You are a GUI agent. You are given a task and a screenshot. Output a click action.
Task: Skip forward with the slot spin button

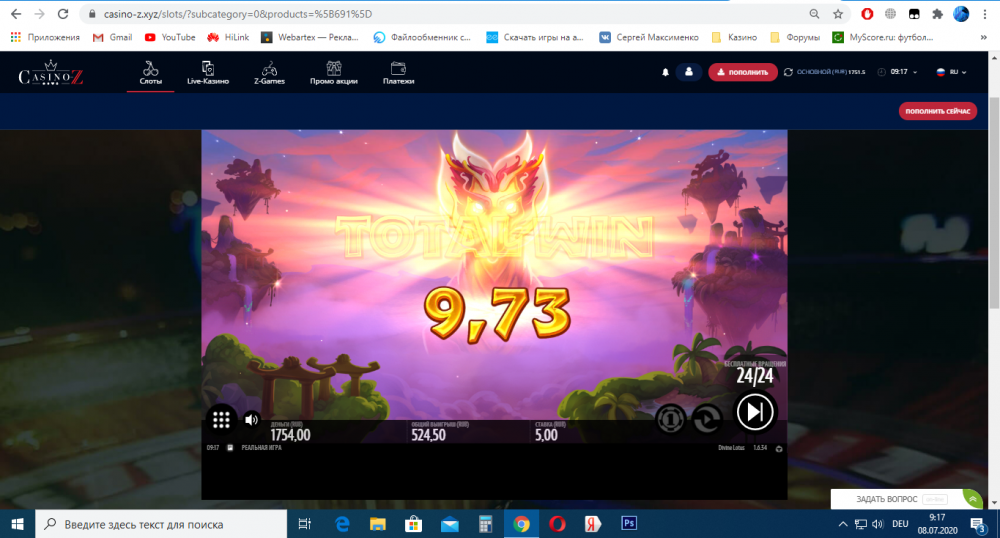[x=754, y=412]
